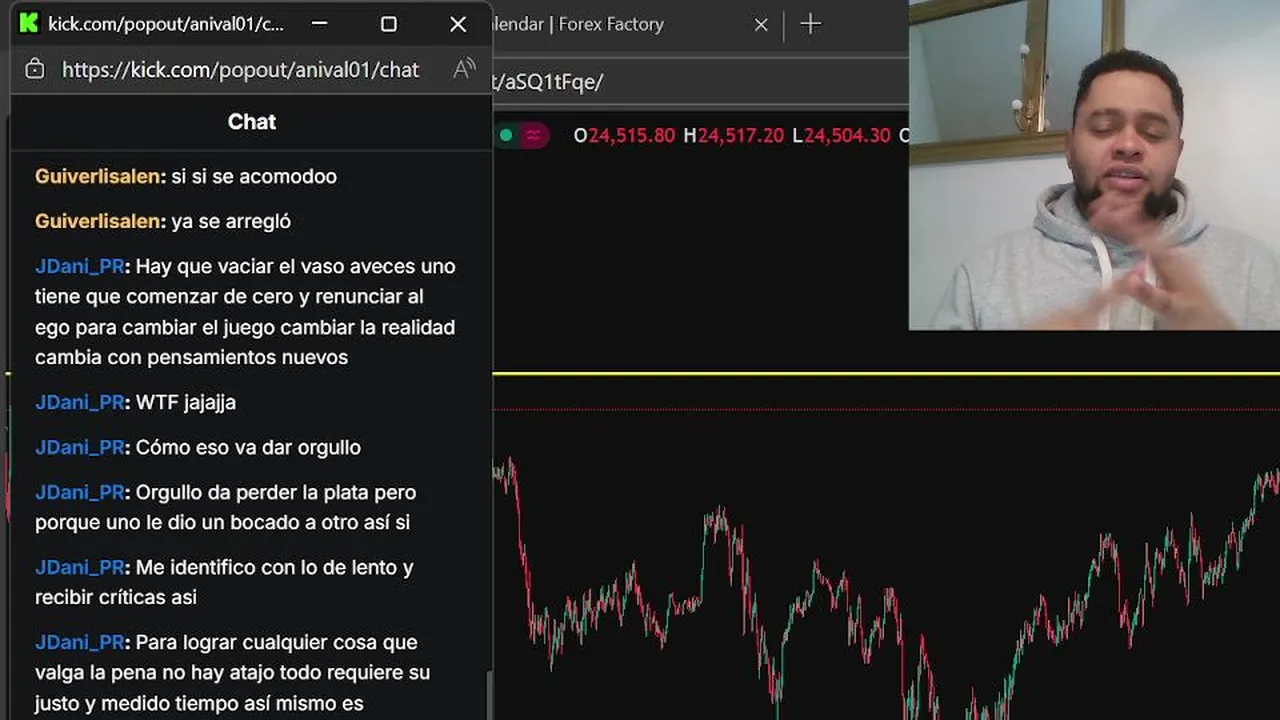1280x720 pixels.
Task: Click the red dotted price line on chart
Action: click(x=886, y=409)
